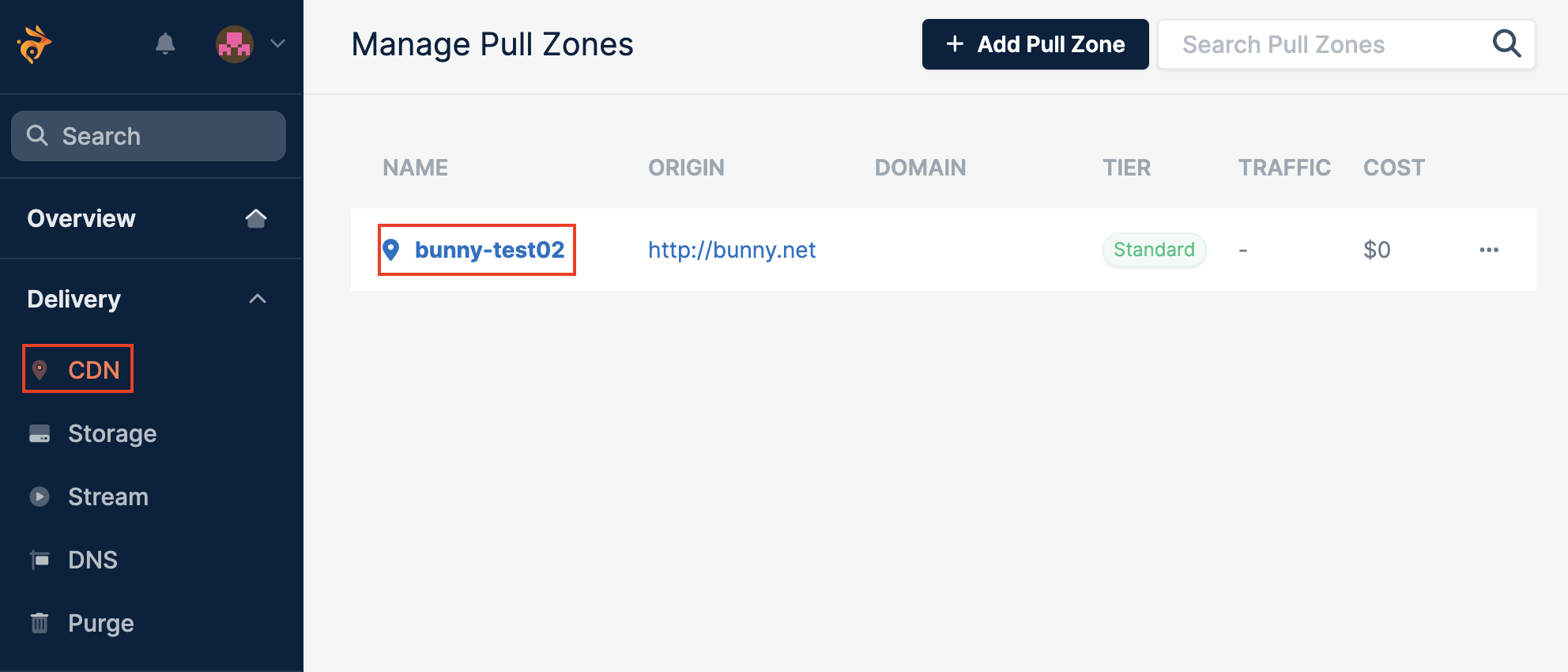
Task: Click the NAME column header
Action: [416, 168]
